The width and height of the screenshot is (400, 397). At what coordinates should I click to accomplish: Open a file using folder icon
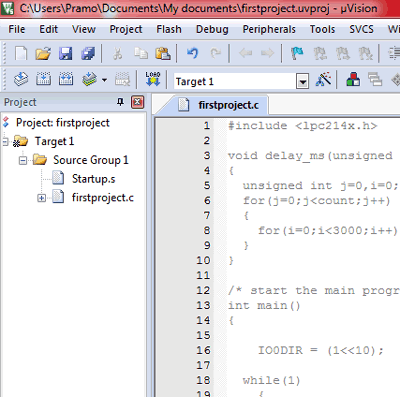43,53
